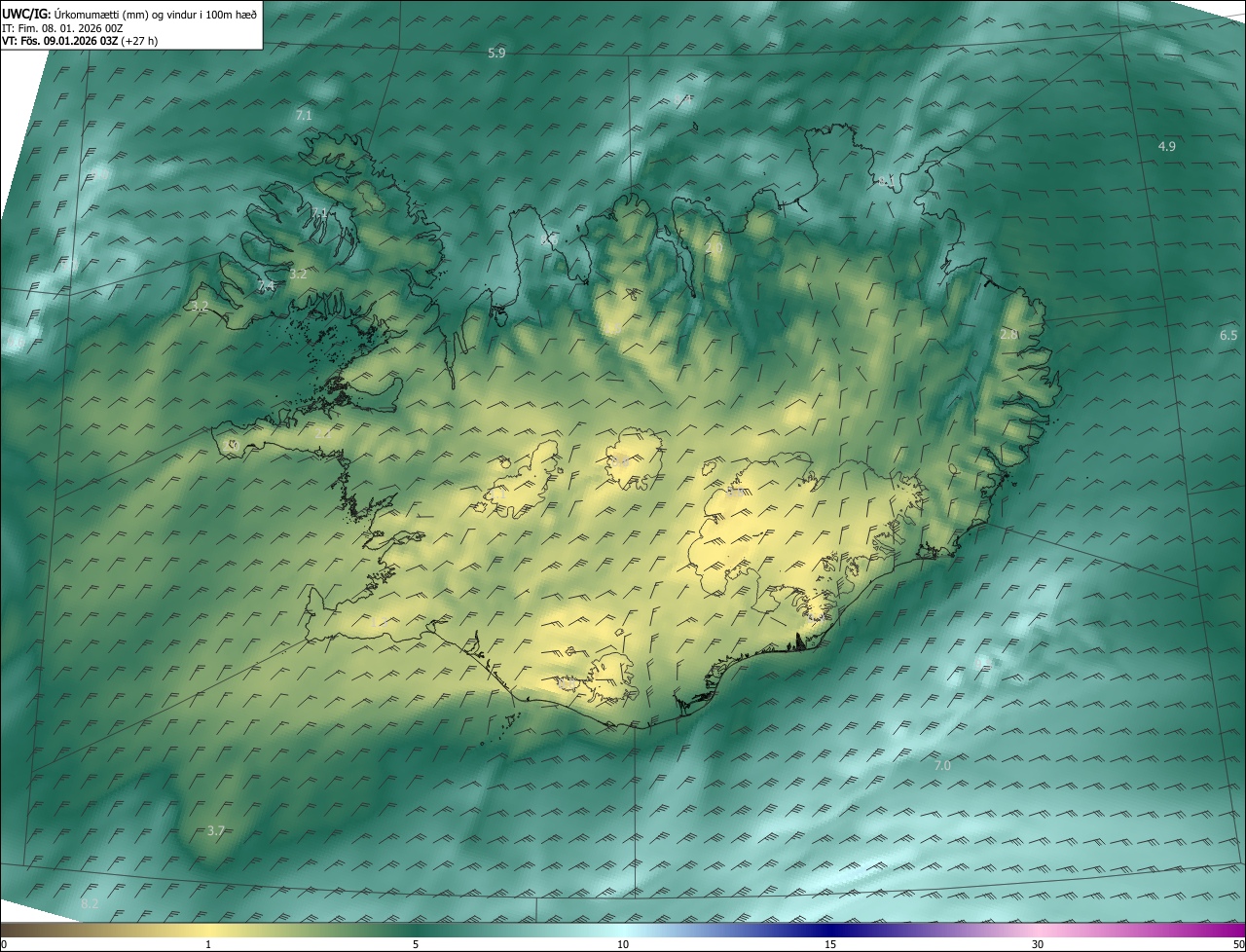Click the 4.9 value label on the map

pos(1166,146)
